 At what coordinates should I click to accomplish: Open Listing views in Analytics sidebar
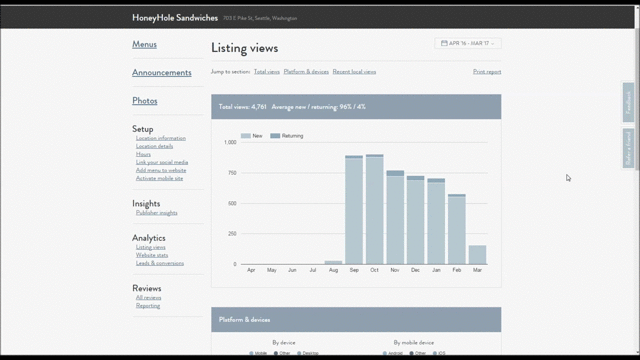pos(151,247)
